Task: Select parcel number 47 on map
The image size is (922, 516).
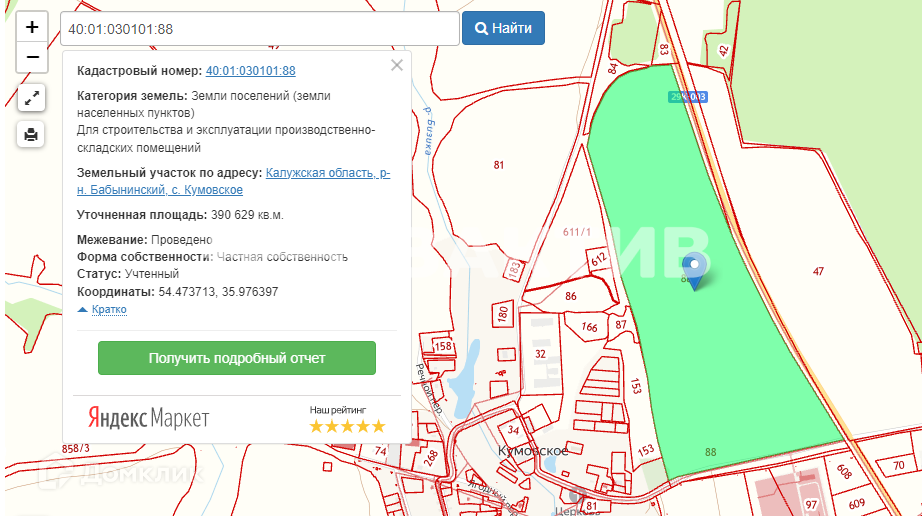Action: coord(818,272)
